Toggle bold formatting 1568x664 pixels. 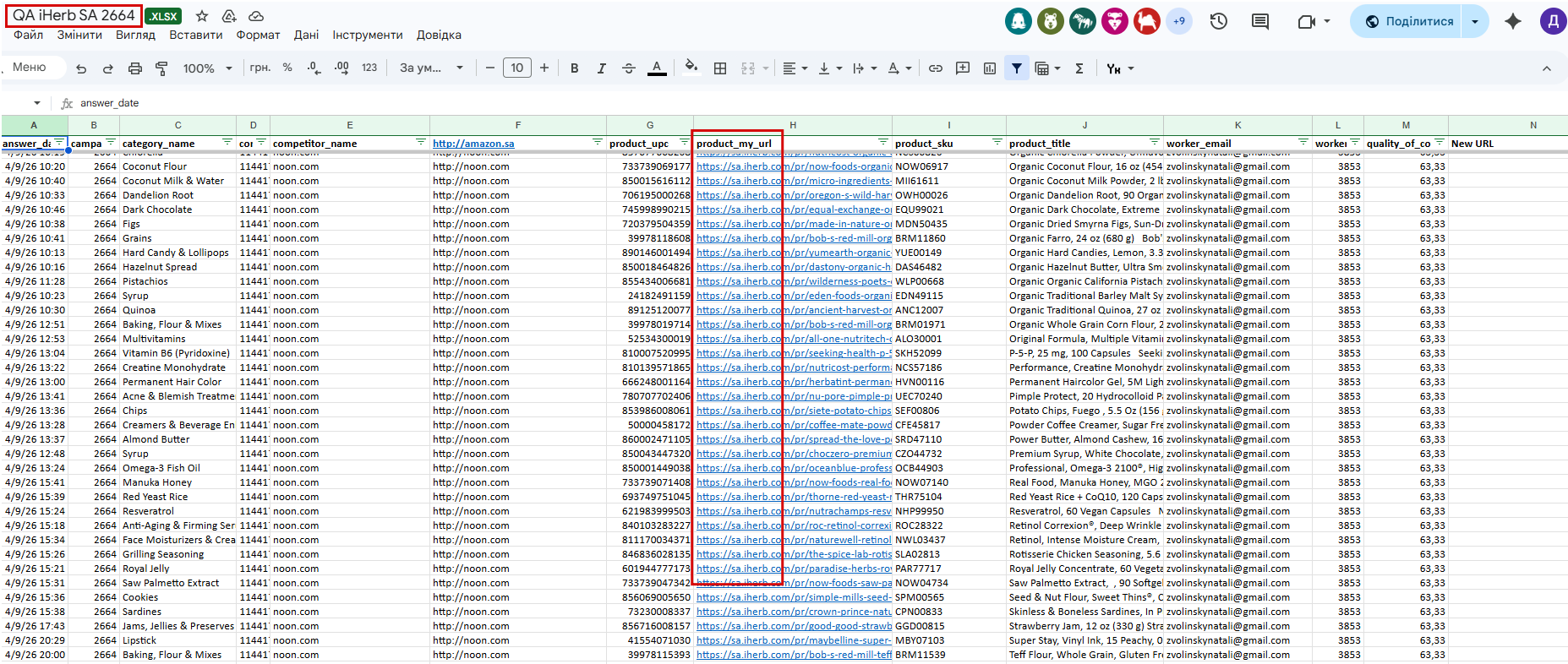(x=575, y=68)
